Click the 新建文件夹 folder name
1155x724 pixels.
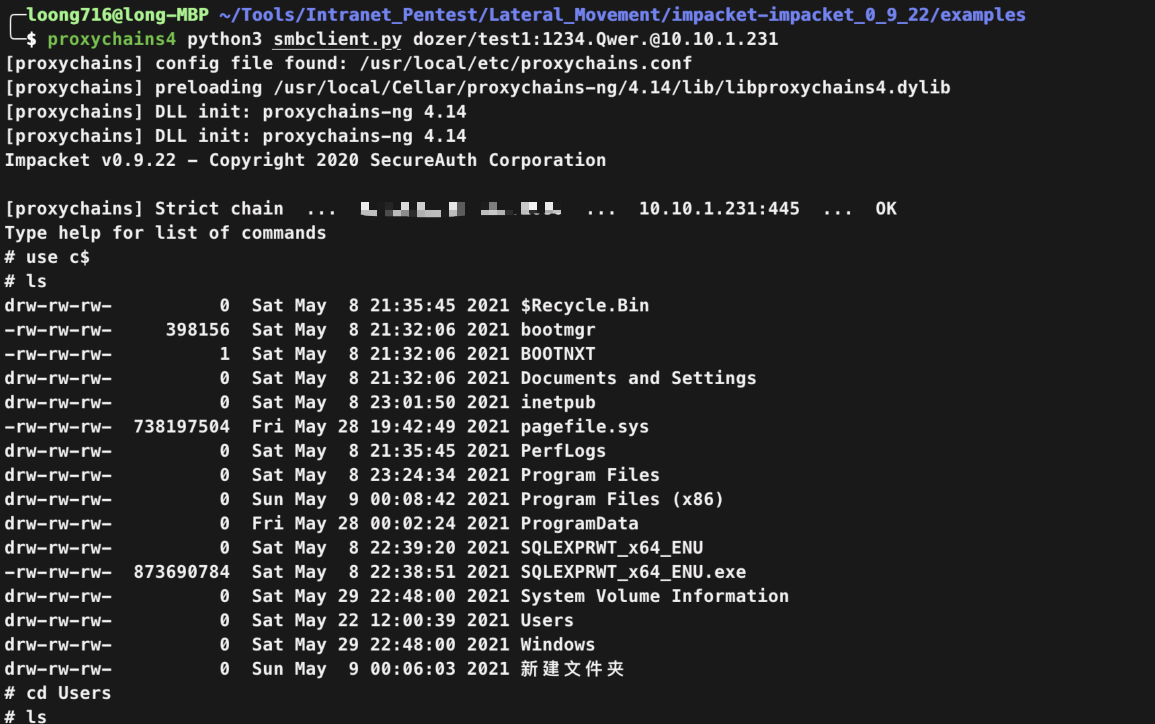tap(572, 669)
